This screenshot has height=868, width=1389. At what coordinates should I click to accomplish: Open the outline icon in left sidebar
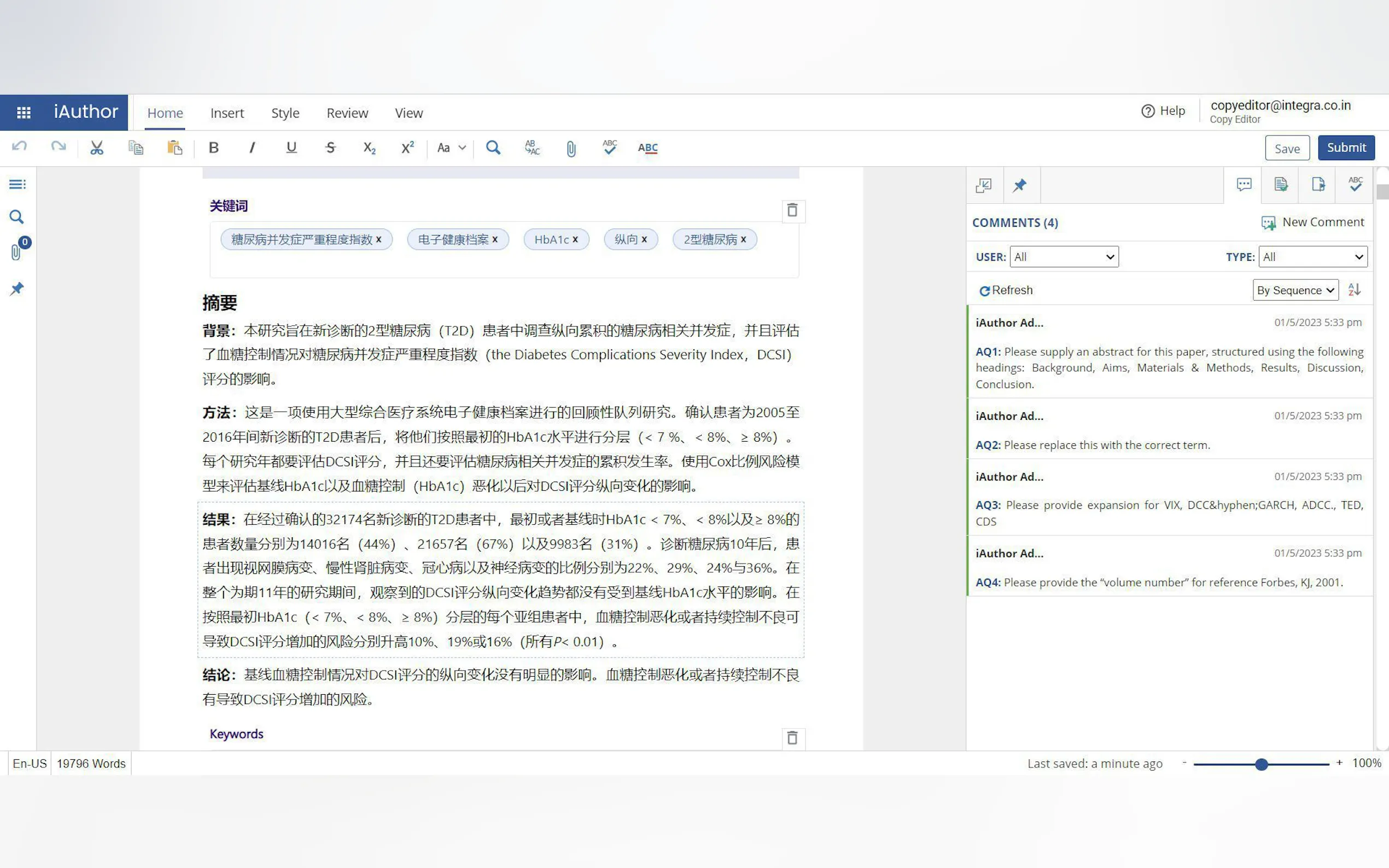point(16,184)
